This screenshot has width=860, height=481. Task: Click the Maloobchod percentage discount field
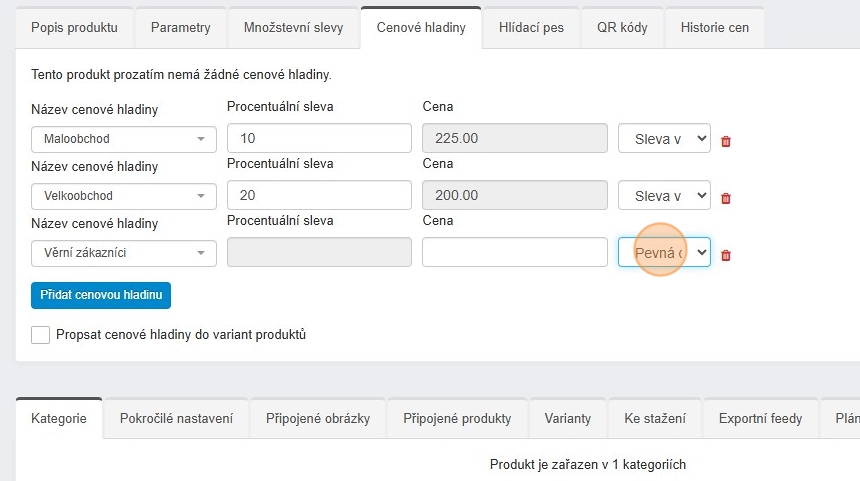[x=319, y=139]
